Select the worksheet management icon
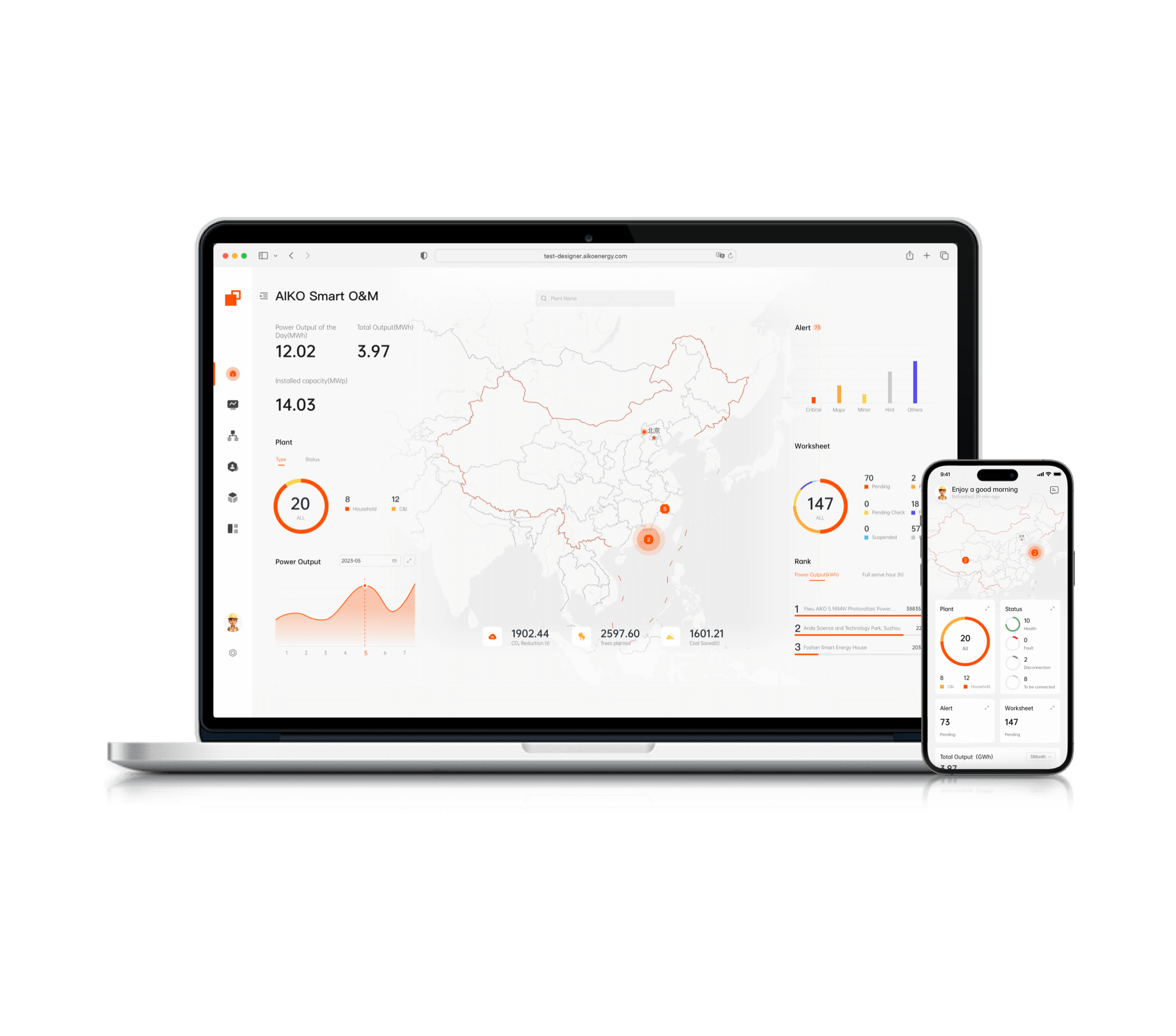Image resolution: width=1176 pixels, height=1036 pixels. 230,531
